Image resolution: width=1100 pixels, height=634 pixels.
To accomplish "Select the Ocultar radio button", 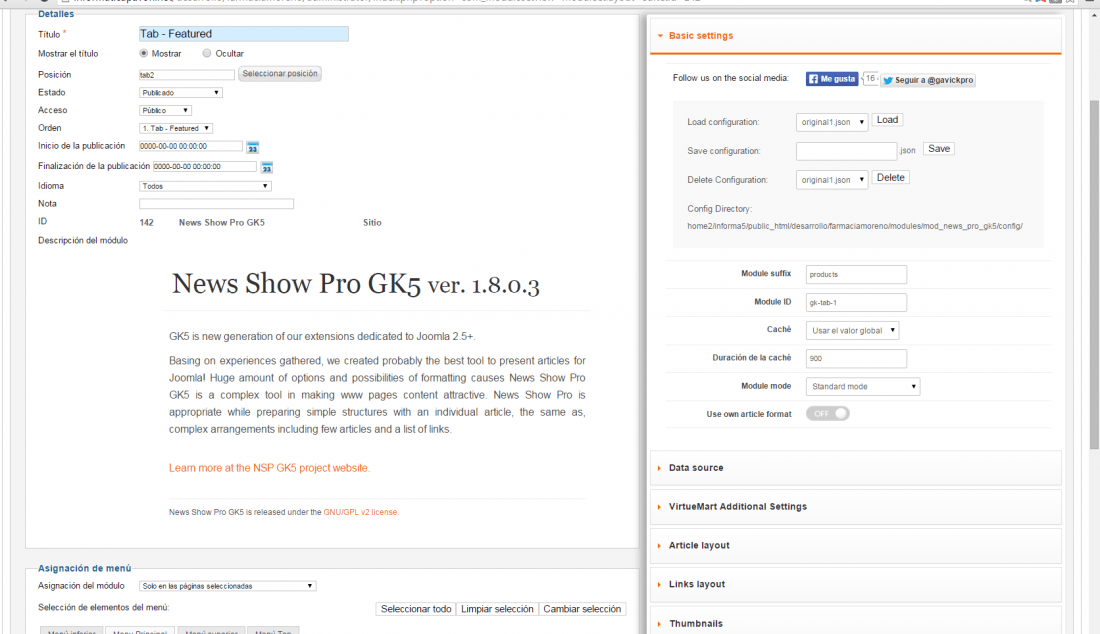I will [x=207, y=53].
